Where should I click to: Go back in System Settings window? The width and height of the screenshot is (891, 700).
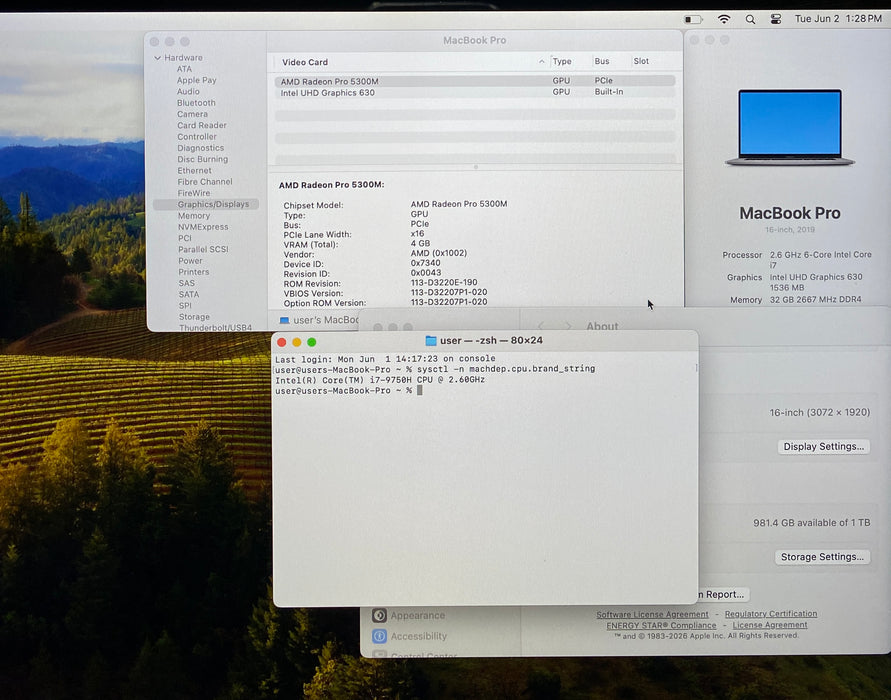pos(540,326)
